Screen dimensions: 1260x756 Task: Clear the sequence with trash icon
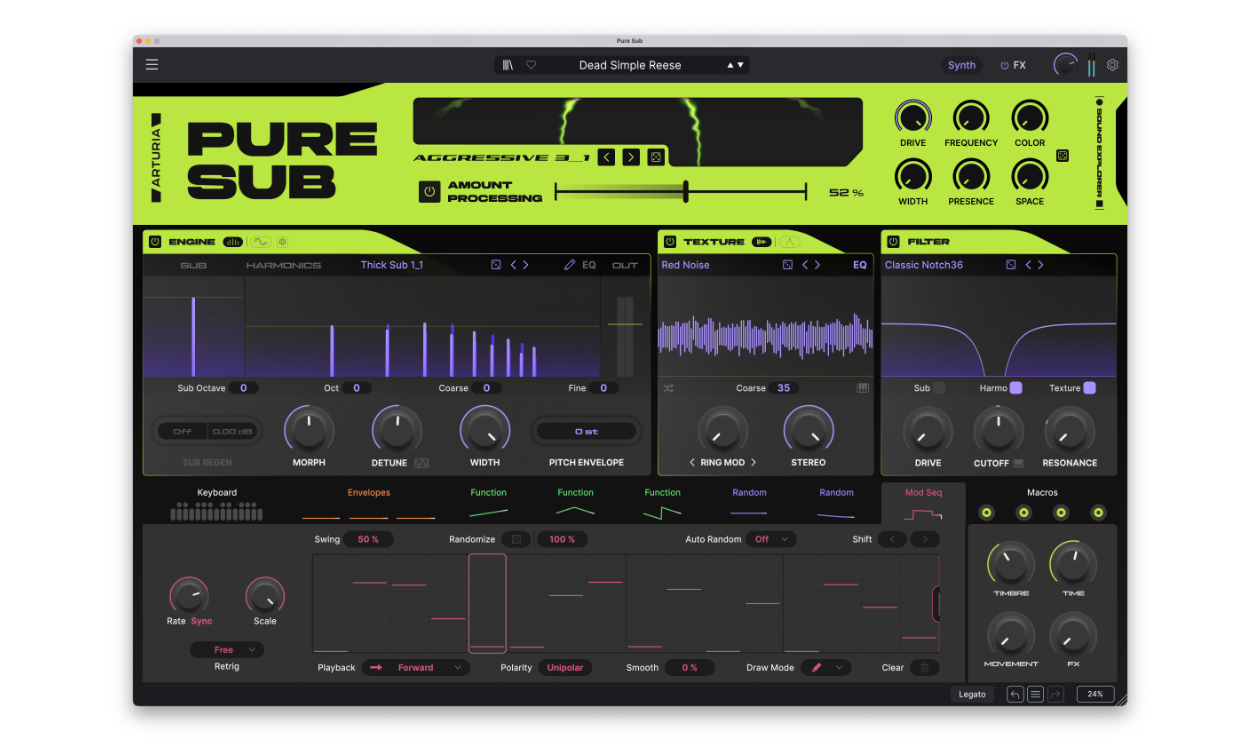coord(925,667)
